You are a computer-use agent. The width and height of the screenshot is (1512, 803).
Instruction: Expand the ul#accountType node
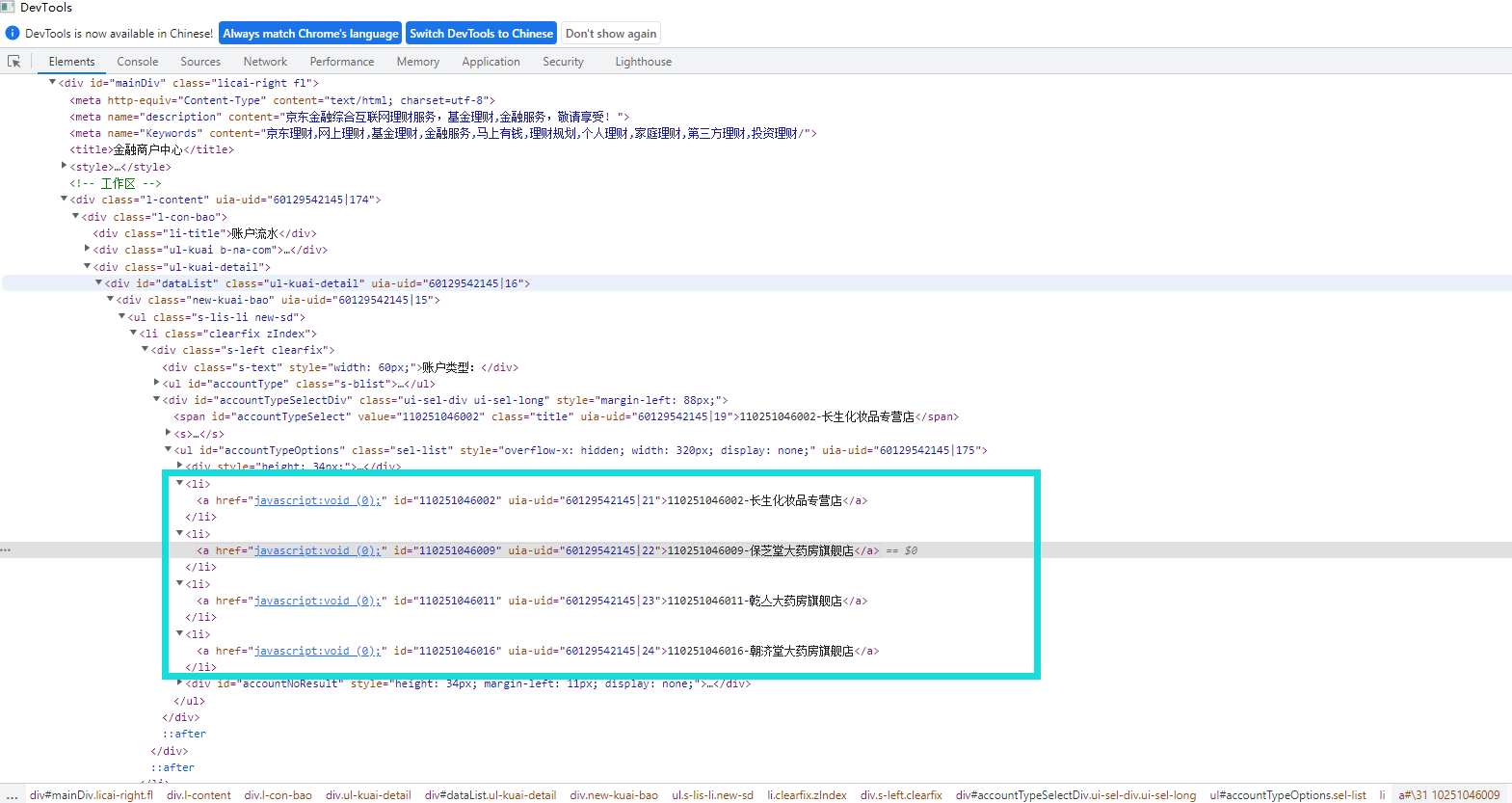156,383
